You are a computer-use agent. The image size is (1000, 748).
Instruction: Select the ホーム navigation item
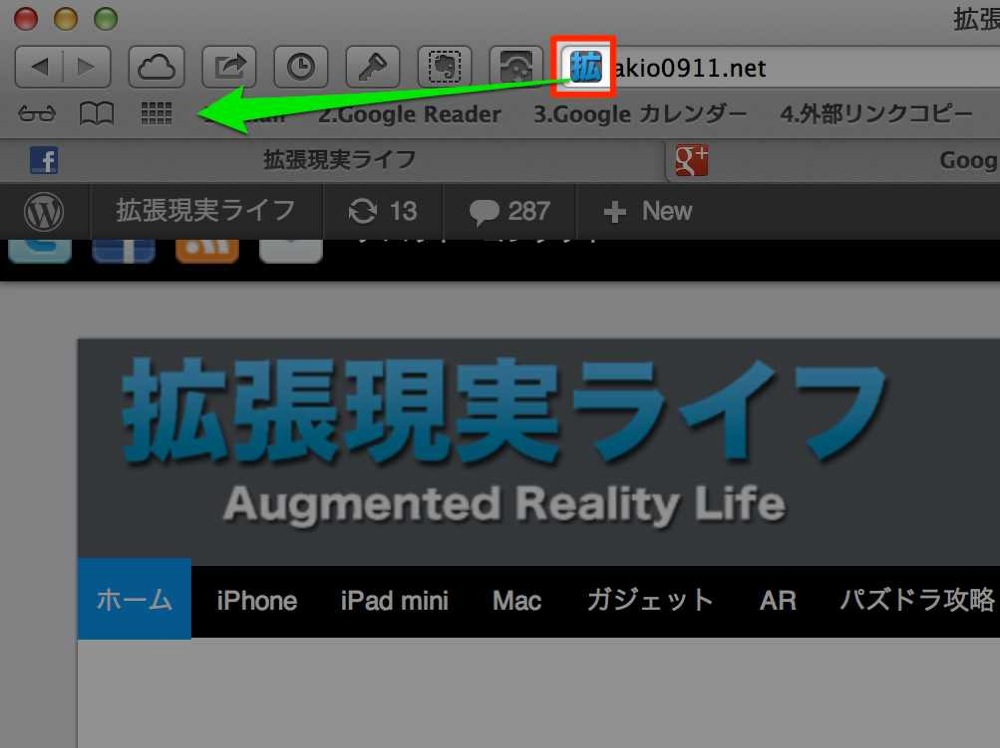pyautogui.click(x=135, y=599)
